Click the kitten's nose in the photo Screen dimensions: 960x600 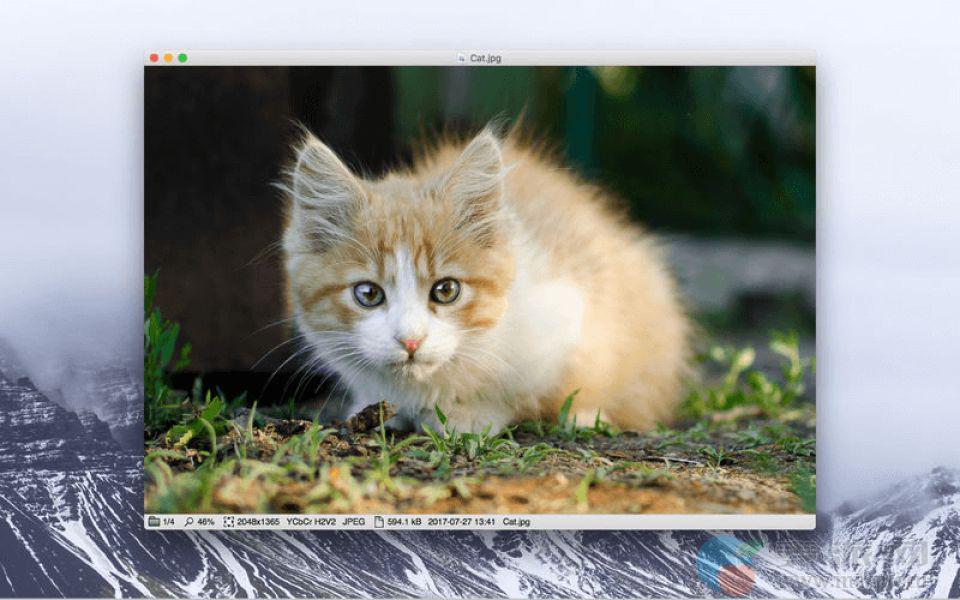411,345
